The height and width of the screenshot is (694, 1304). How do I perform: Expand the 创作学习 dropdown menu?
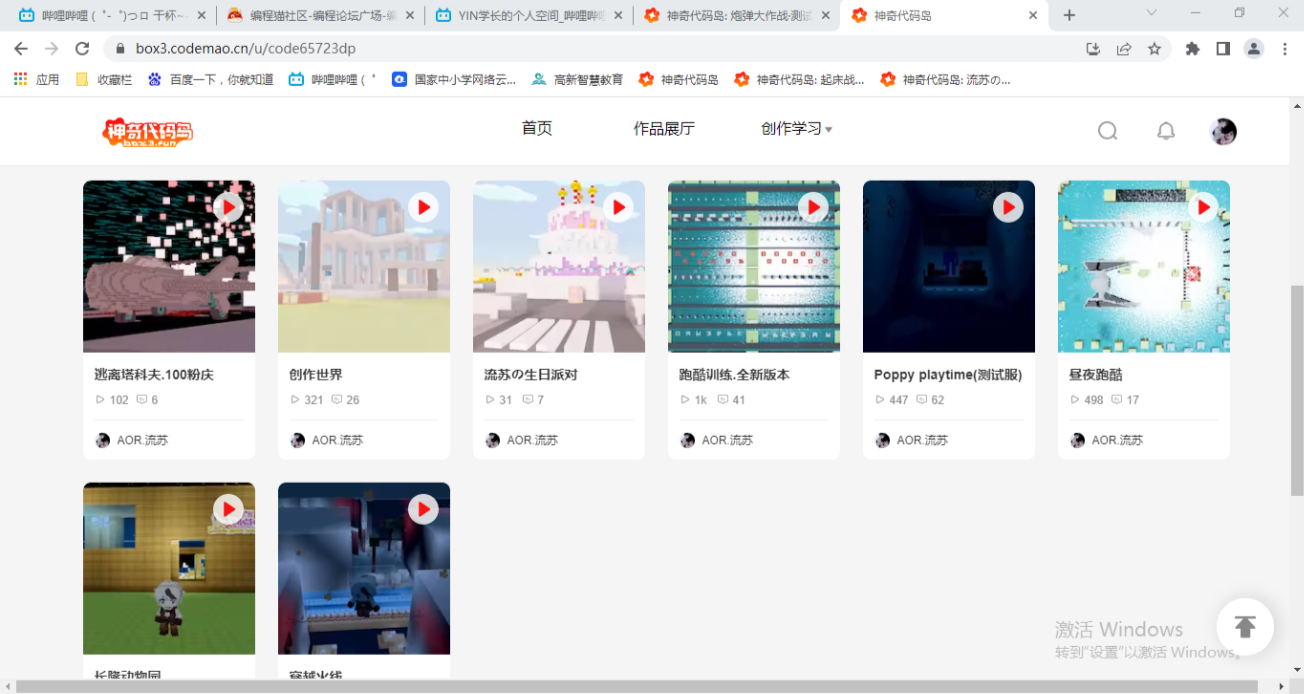click(x=796, y=129)
